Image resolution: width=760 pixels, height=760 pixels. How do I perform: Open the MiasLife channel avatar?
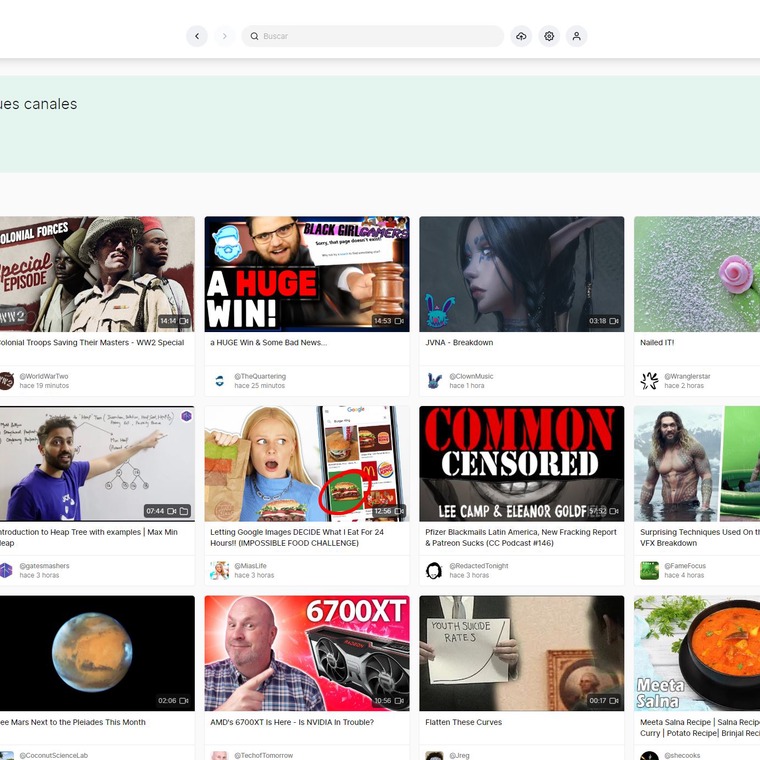220,570
